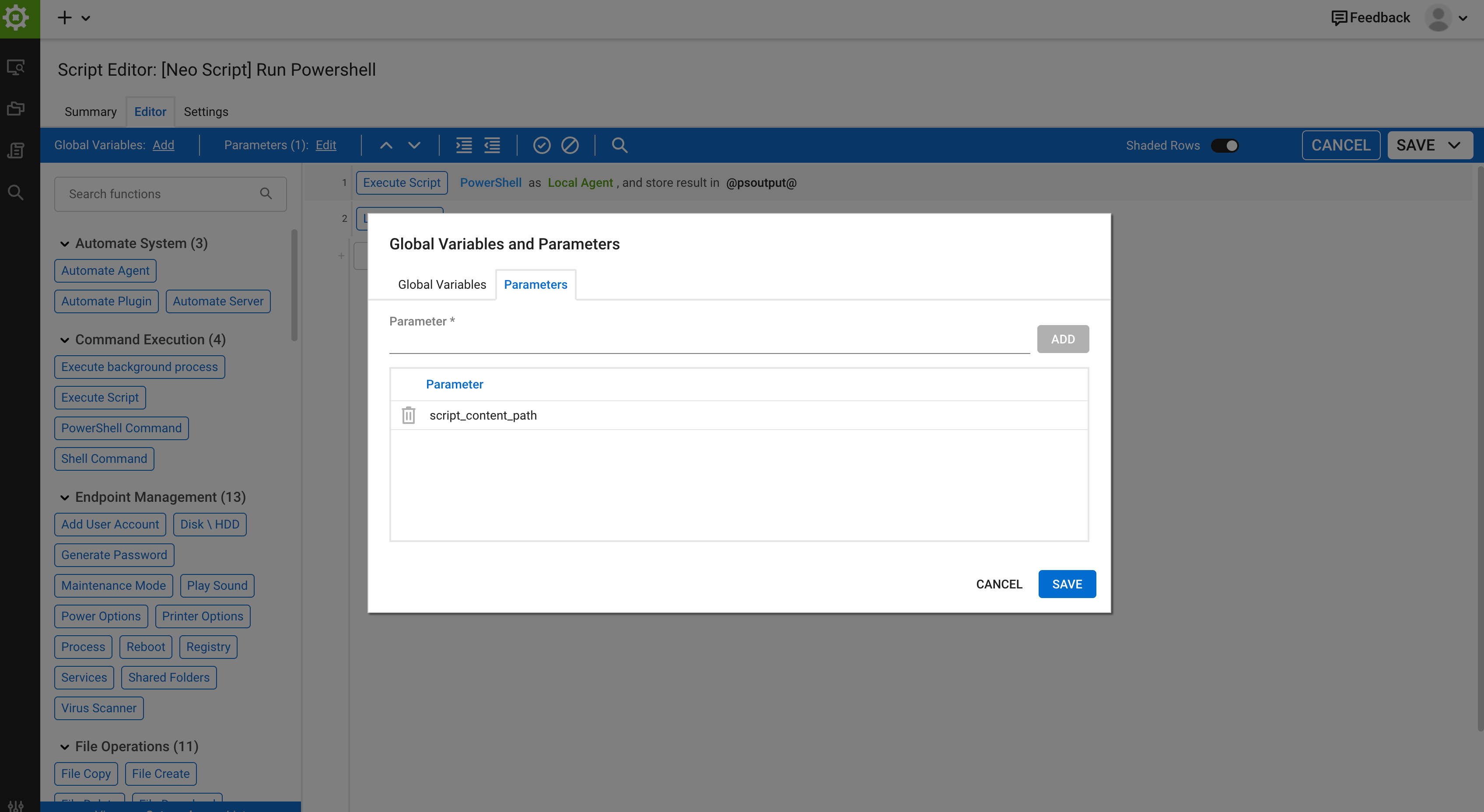
Task: Collapse the Automate System section
Action: click(x=64, y=244)
